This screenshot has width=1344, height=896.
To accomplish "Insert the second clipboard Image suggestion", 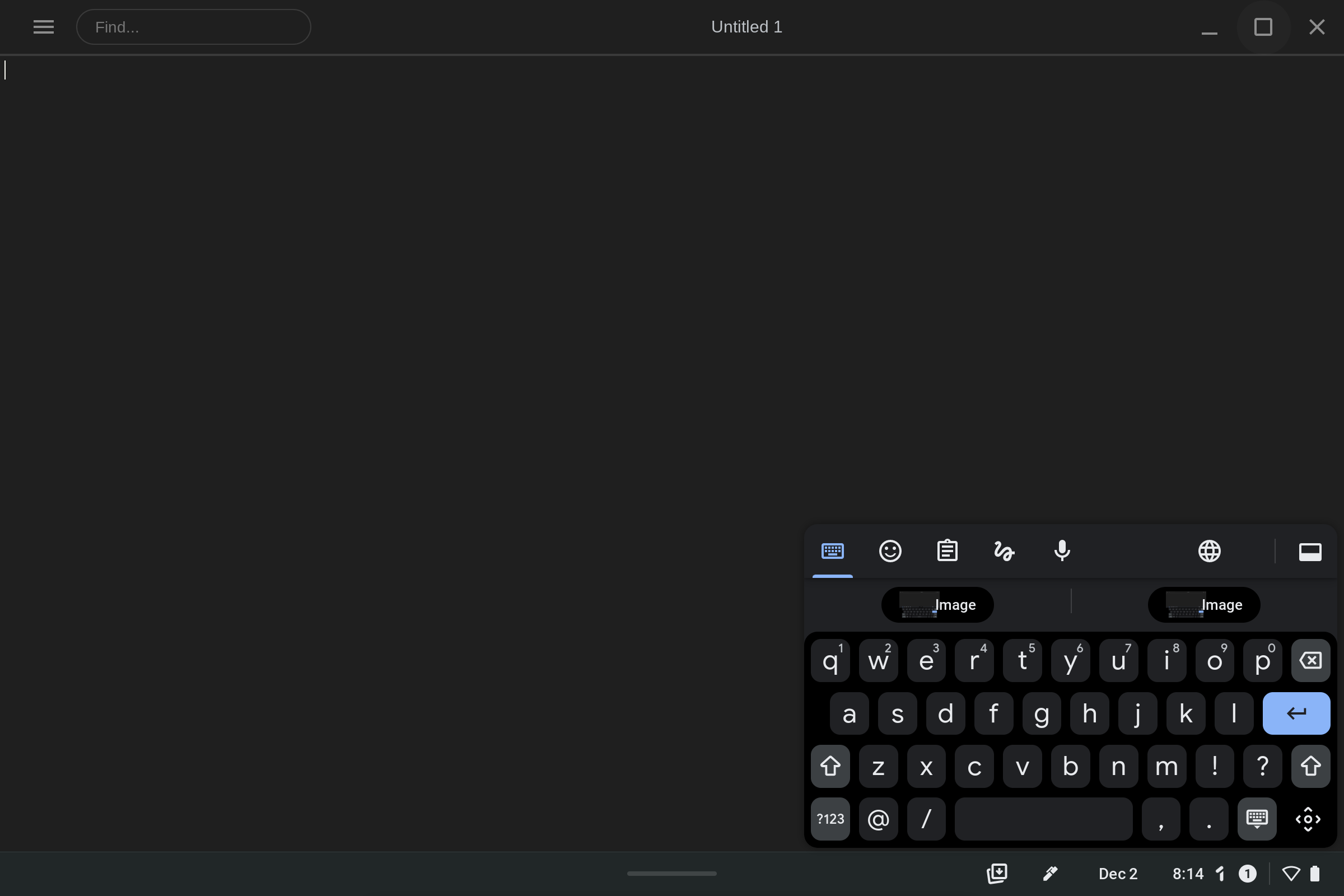I will coord(1203,605).
